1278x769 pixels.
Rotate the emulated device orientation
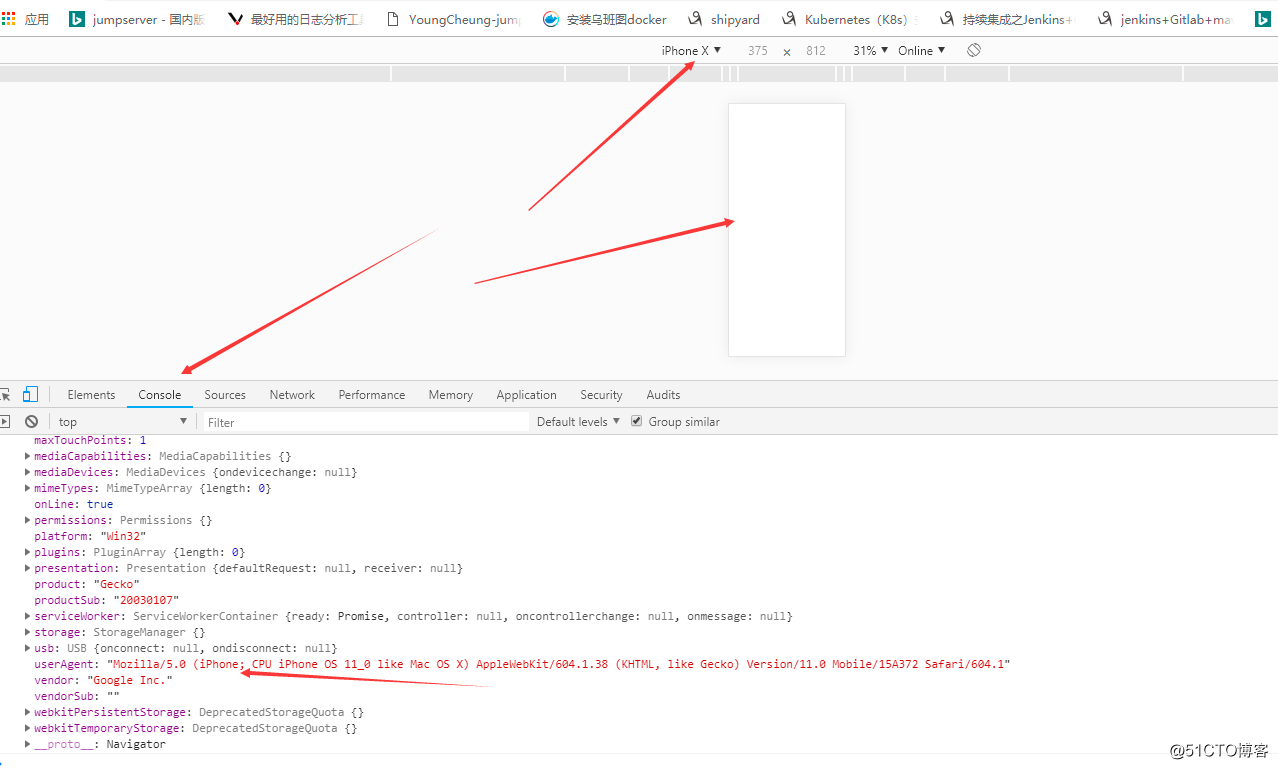click(x=974, y=50)
